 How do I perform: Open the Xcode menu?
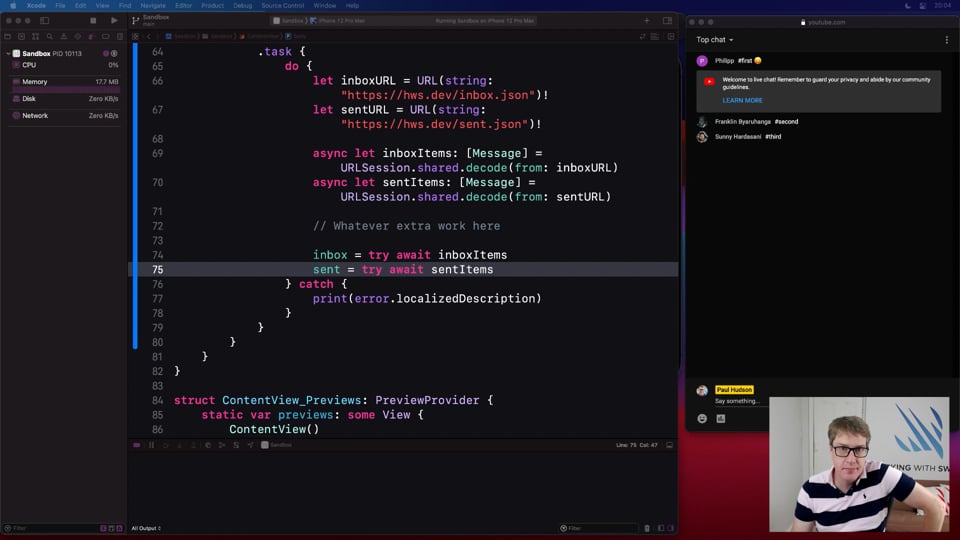pyautogui.click(x=36, y=6)
